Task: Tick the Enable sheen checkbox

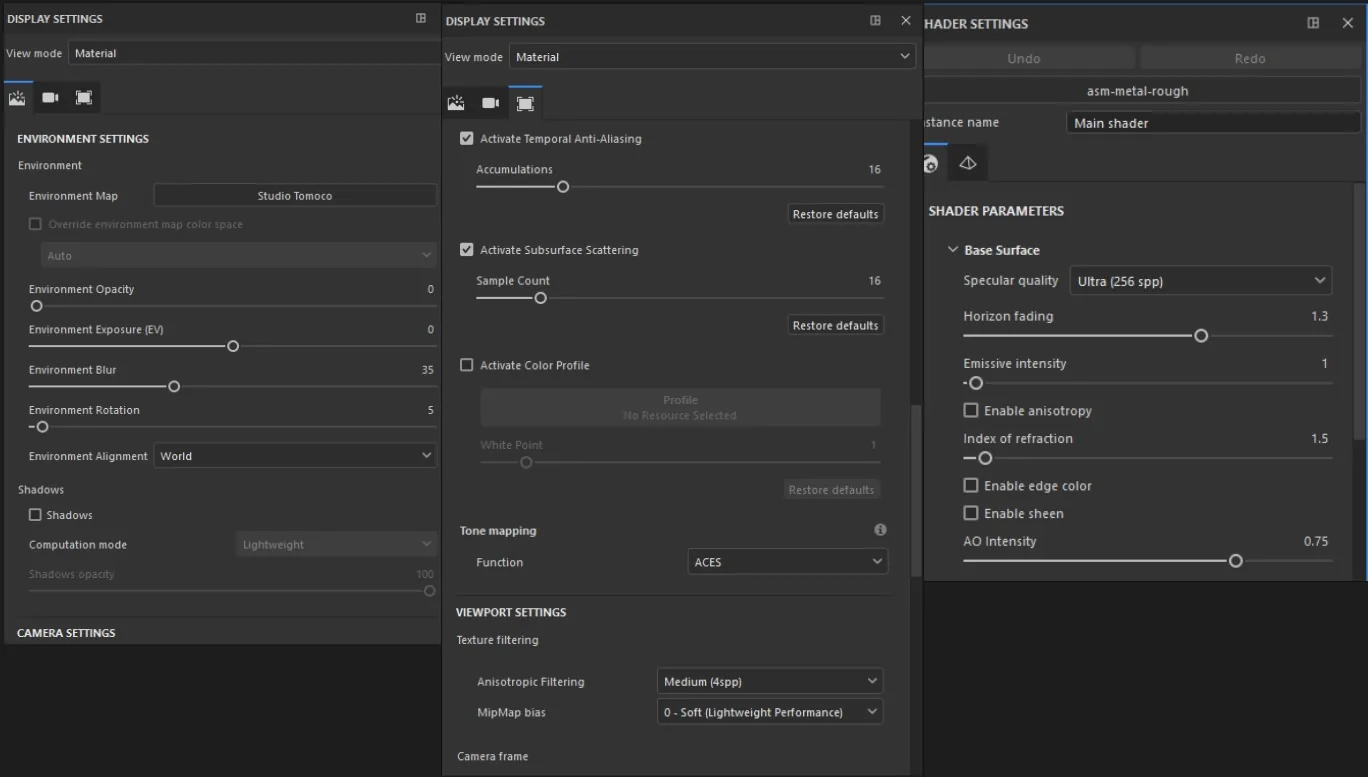Action: pos(970,513)
